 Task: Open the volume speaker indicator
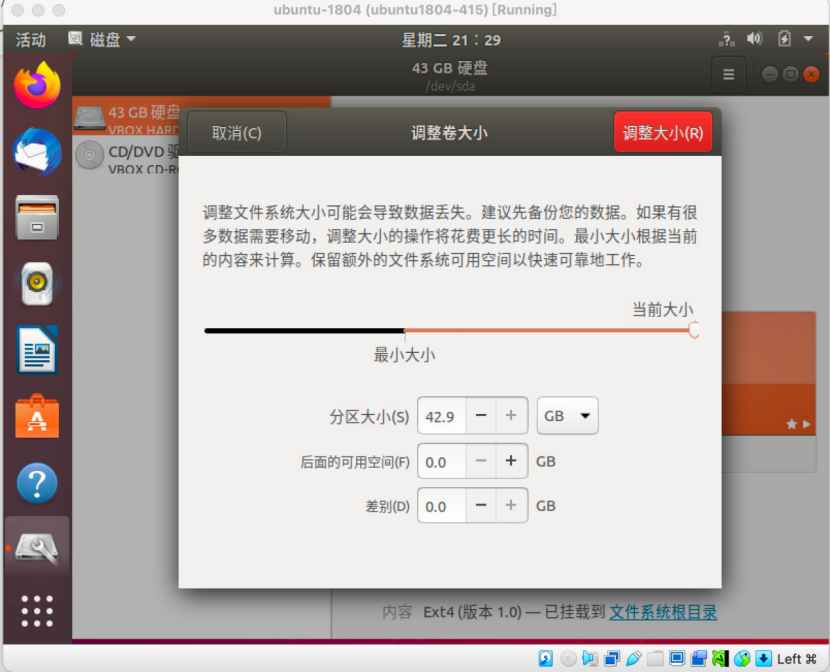(754, 39)
